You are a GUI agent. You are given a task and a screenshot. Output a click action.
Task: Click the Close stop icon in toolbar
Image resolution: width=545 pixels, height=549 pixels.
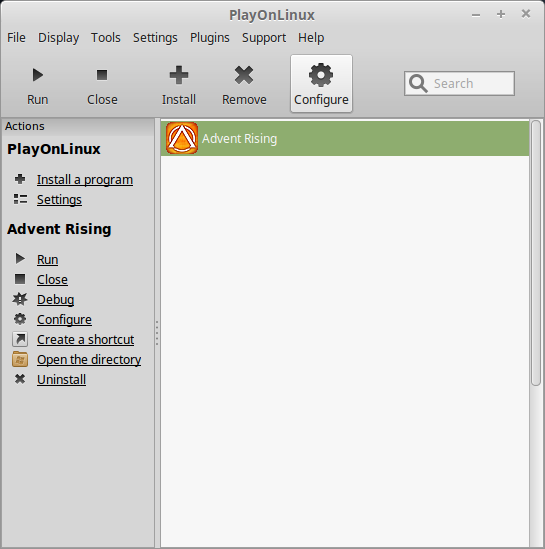click(x=102, y=75)
